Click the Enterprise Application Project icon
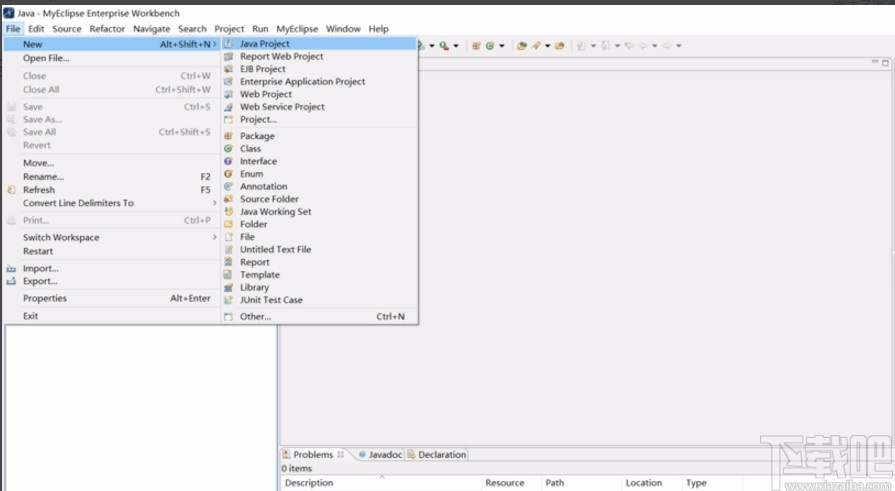The width and height of the screenshot is (895, 491). 228,81
